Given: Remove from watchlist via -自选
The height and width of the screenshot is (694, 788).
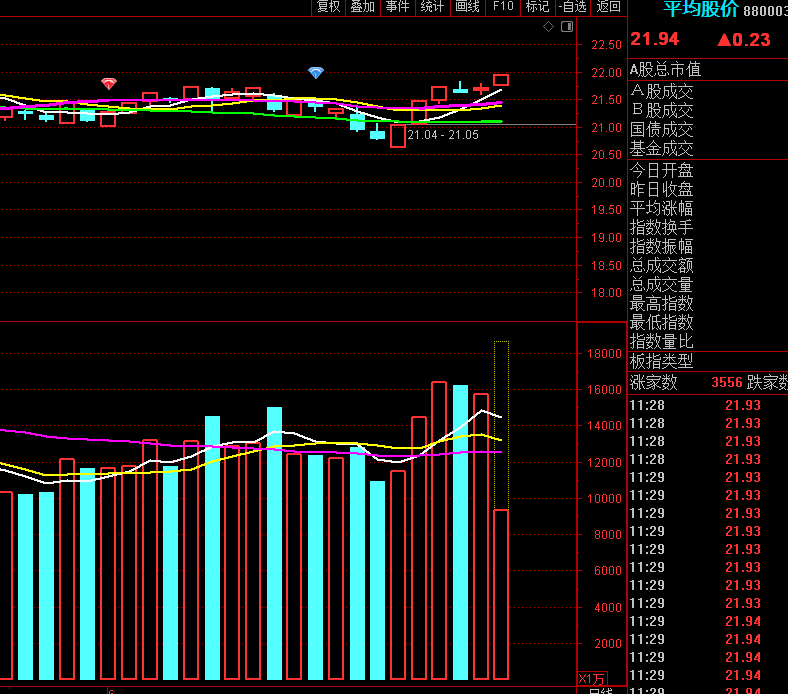Looking at the screenshot, I should (573, 7).
